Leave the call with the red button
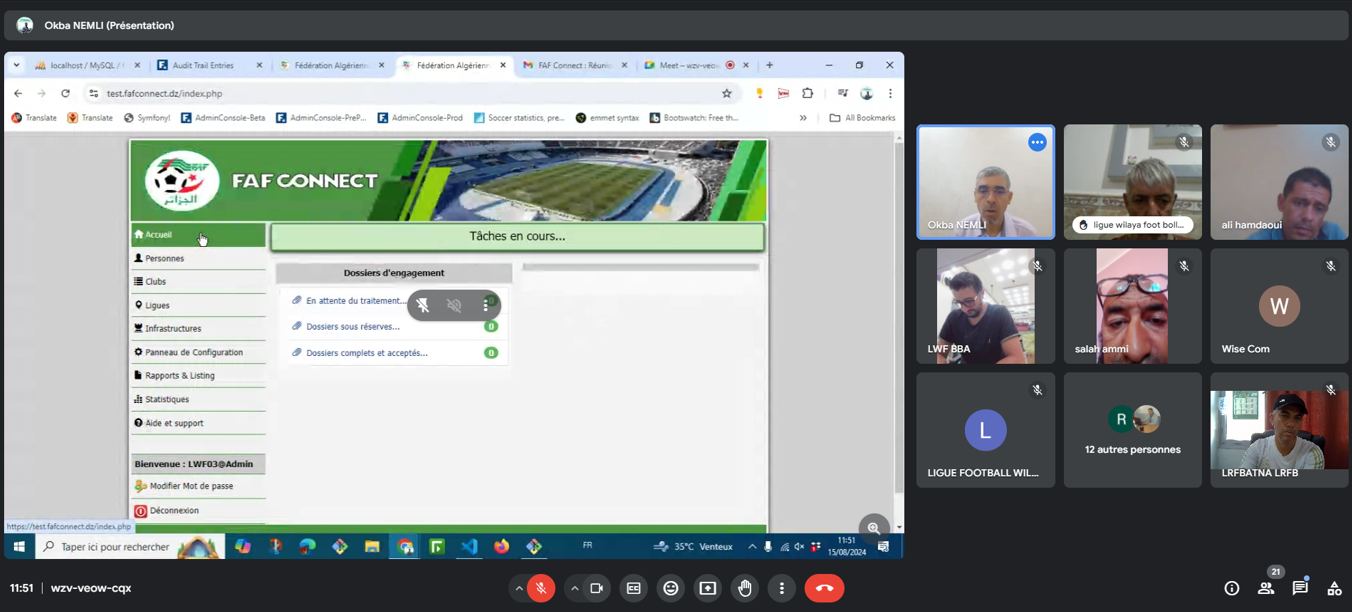 pyautogui.click(x=825, y=589)
